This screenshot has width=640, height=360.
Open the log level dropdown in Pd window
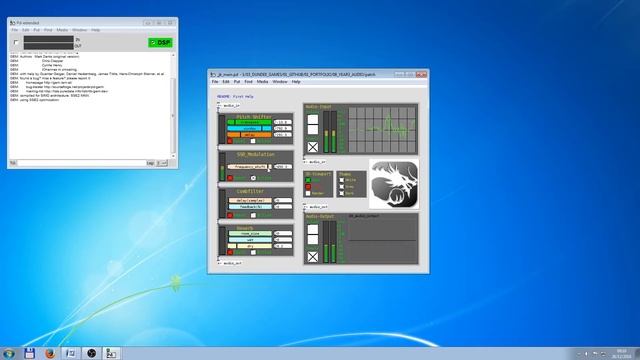tap(162, 163)
